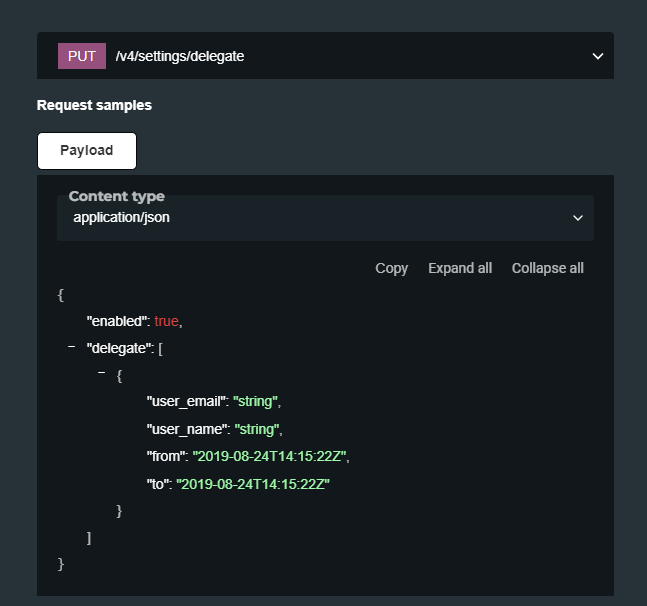Click the "to" timestamp value

click(253, 484)
